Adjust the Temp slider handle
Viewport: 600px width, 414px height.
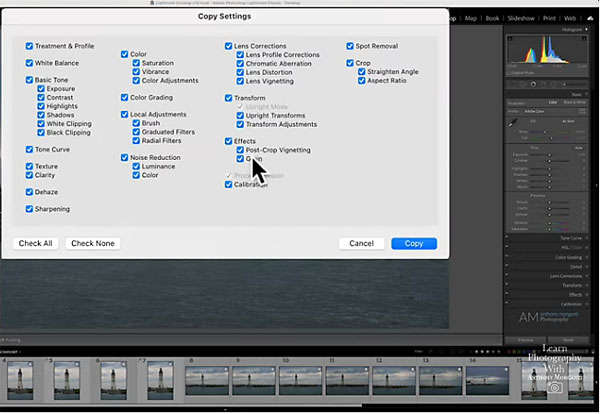pos(545,132)
